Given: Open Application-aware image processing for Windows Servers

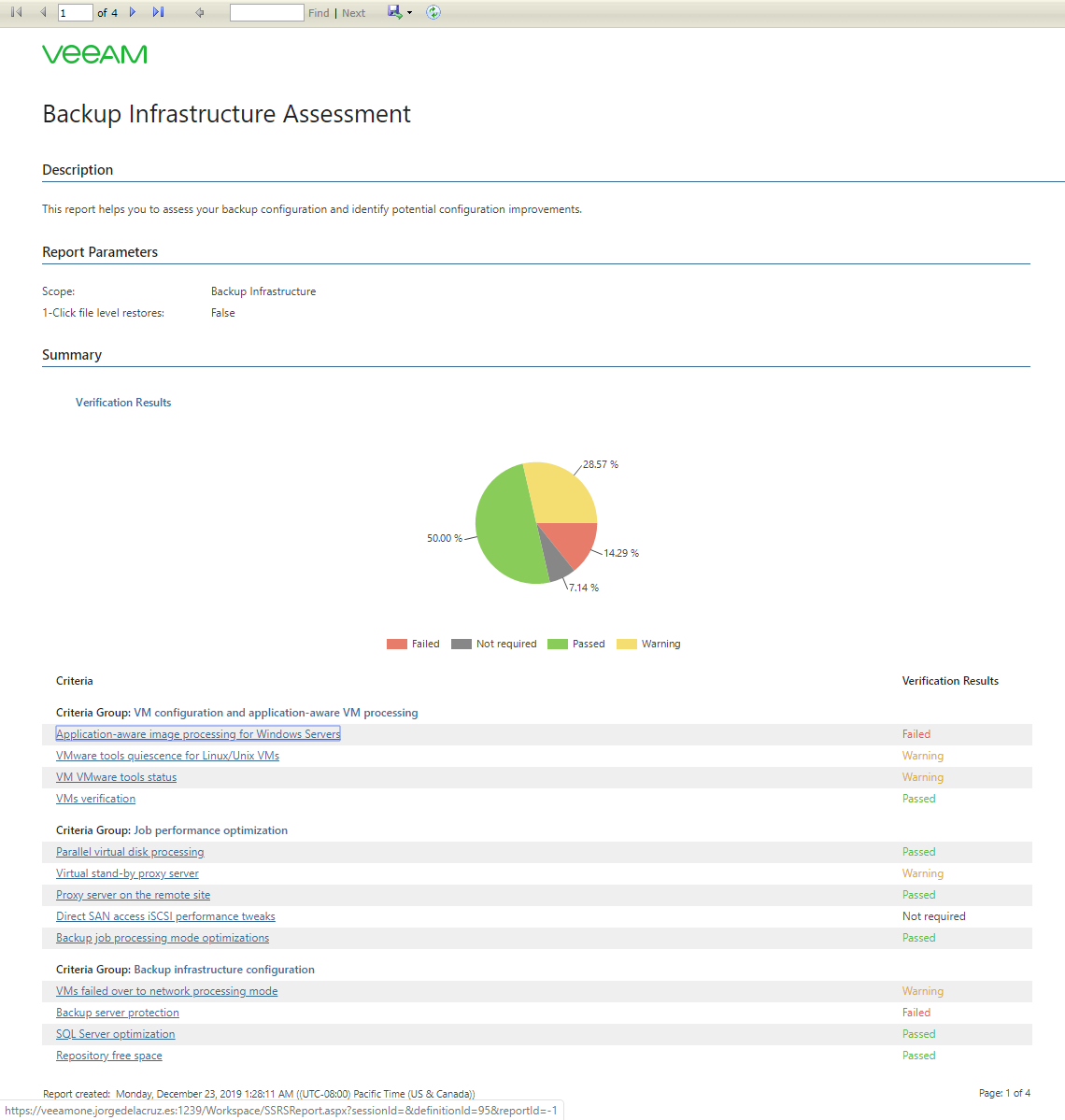Looking at the screenshot, I should click(198, 733).
